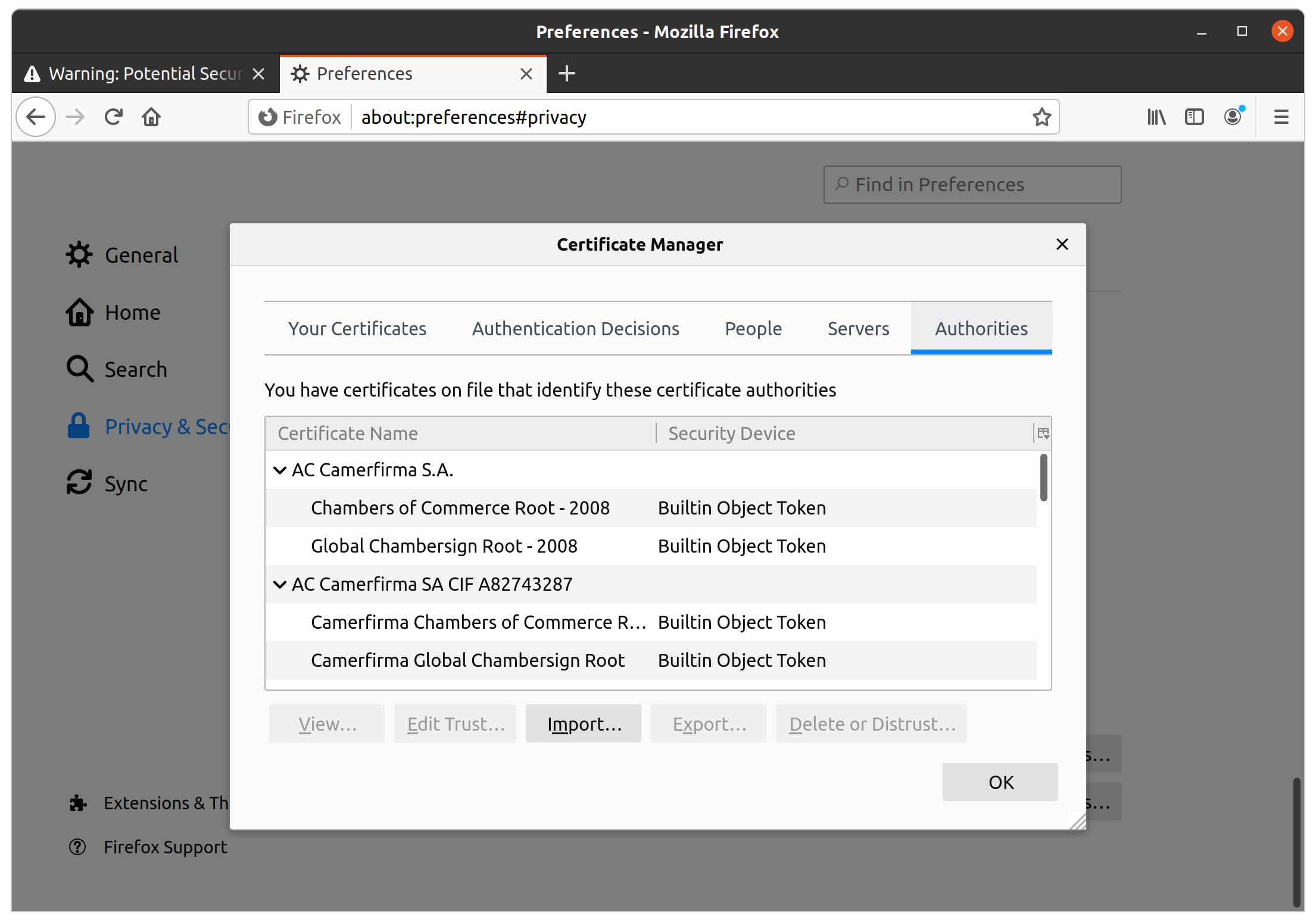Viewport: 1316px width, 923px height.
Task: Click the Export… button
Action: pos(709,724)
